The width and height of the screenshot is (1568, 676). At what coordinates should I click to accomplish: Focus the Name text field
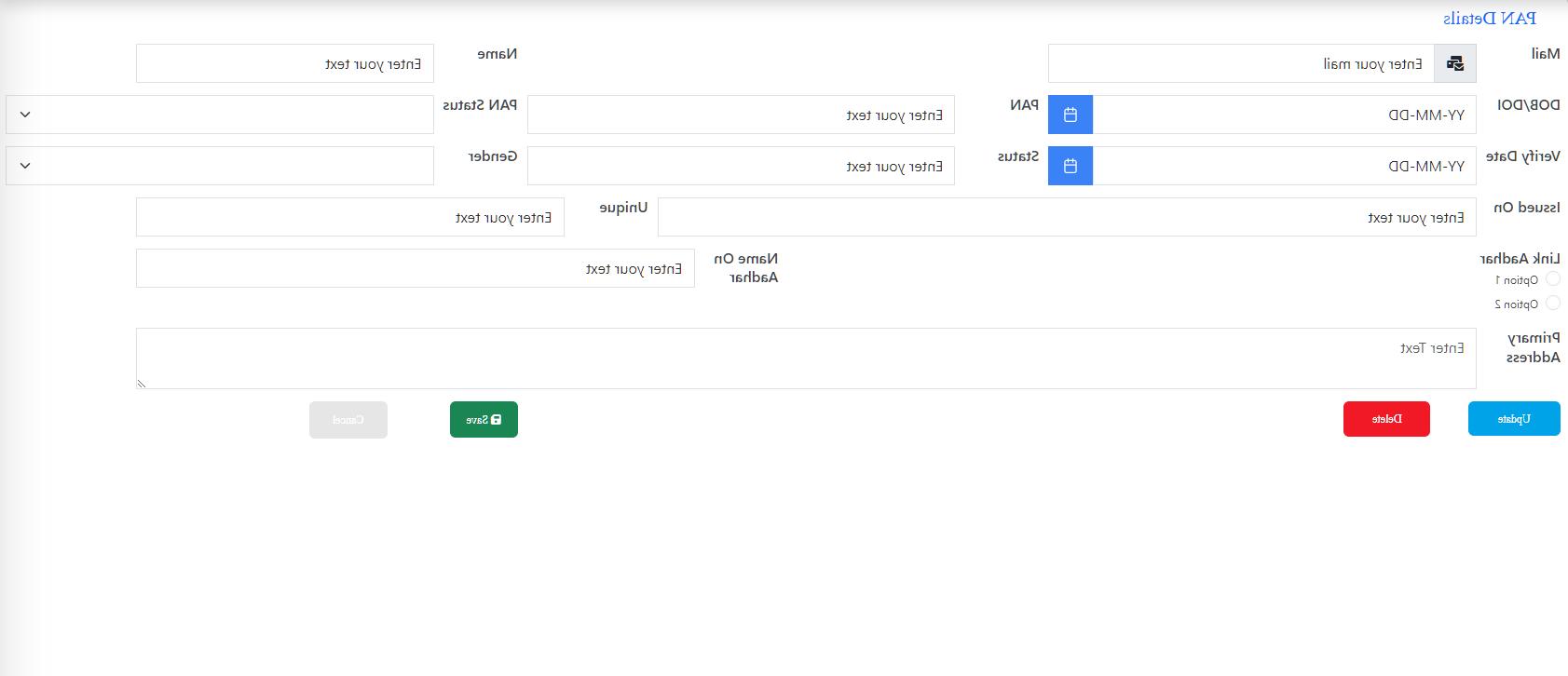coord(285,63)
